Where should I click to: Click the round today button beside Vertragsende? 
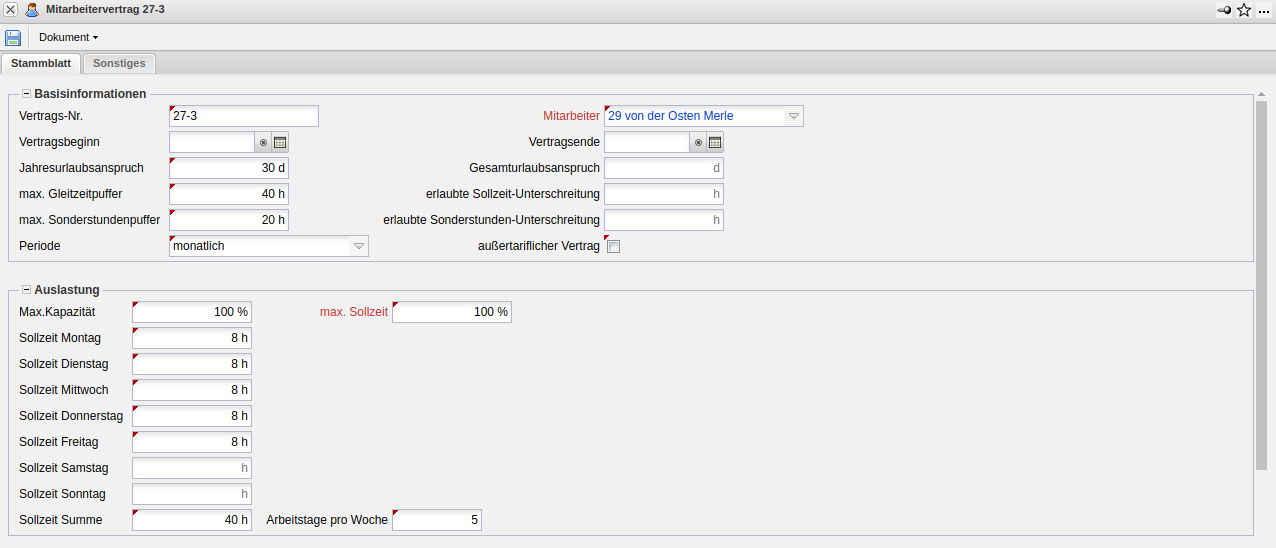pos(698,142)
